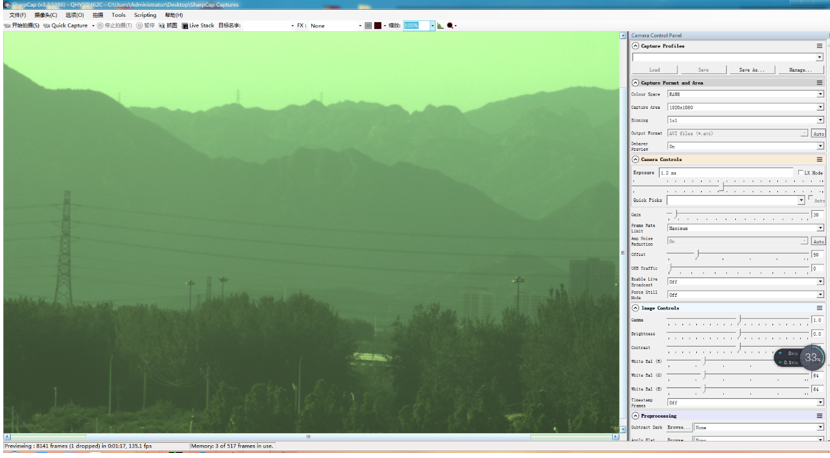Open the Colour Space dropdown
This screenshot has width=830, height=458.
745,94
